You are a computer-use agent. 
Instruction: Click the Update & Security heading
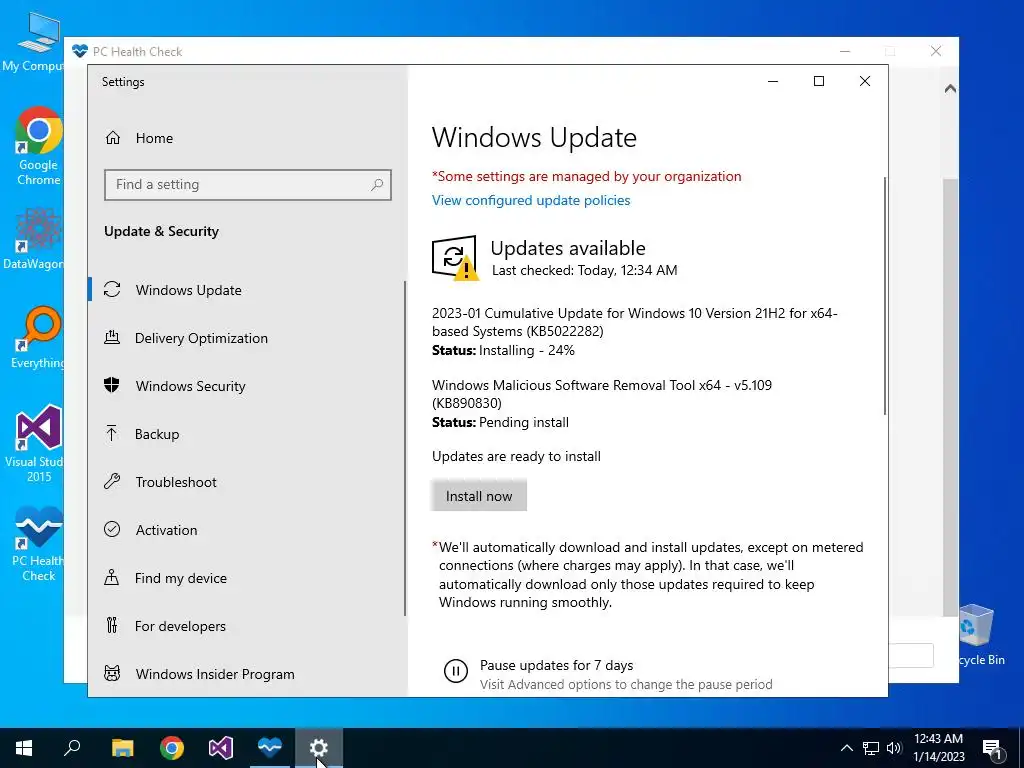click(161, 231)
